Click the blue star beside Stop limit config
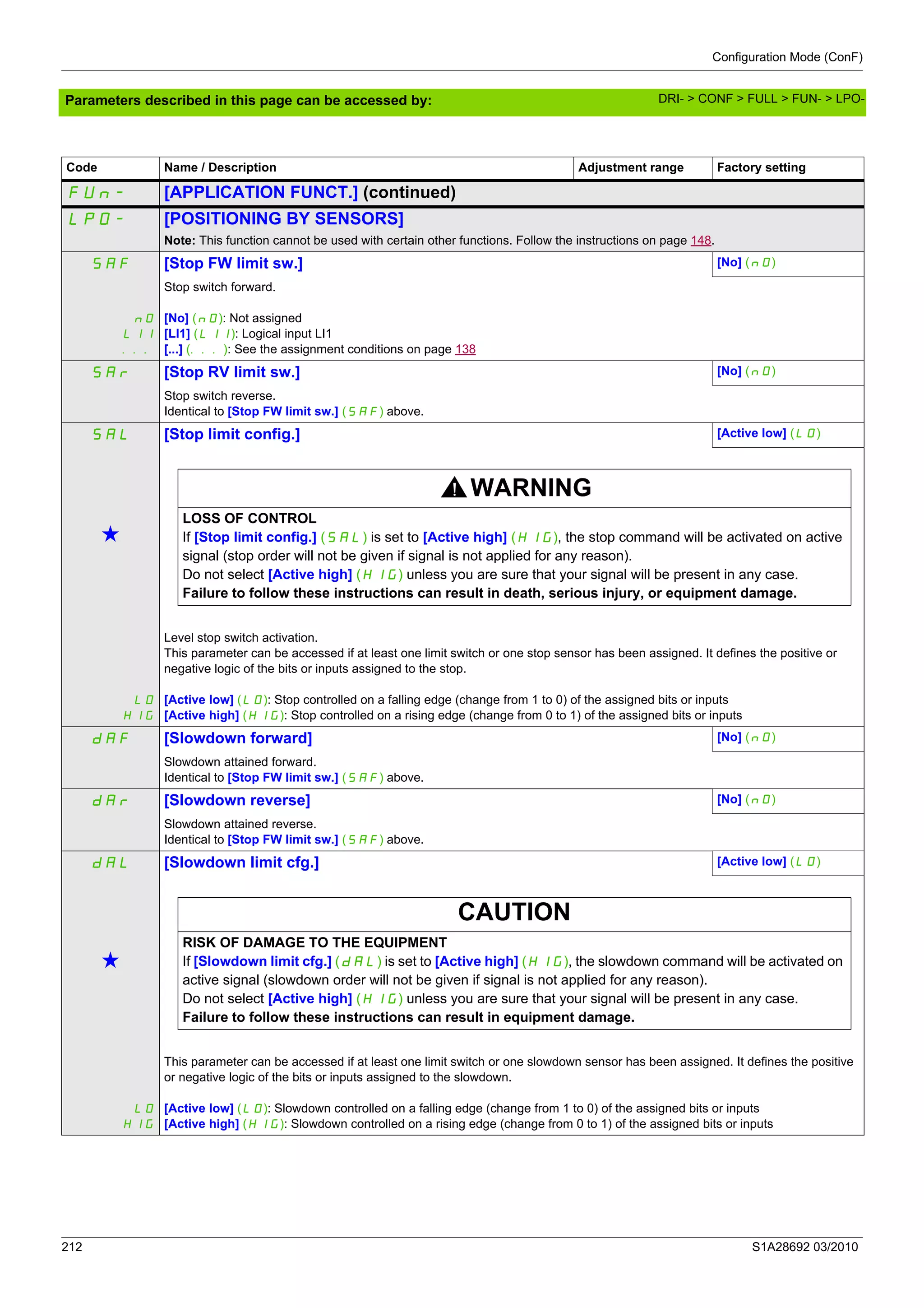 (x=111, y=534)
